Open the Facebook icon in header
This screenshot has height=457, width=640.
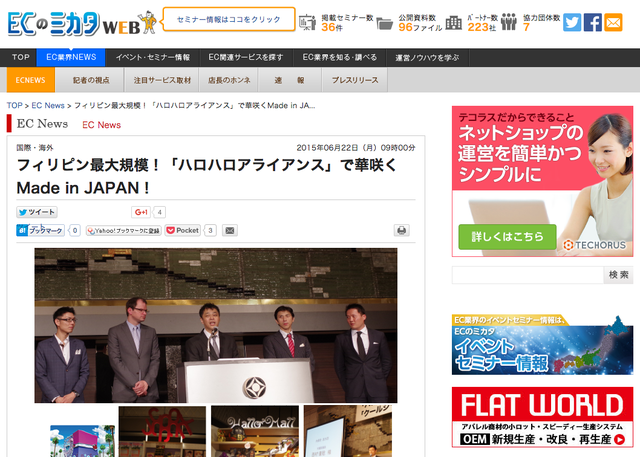[x=593, y=22]
